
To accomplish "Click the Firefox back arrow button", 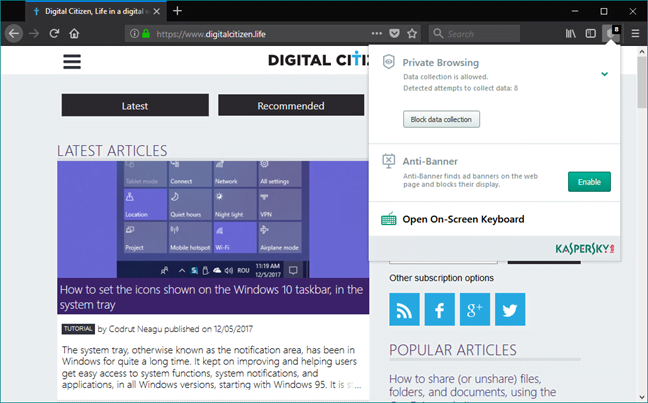I will pos(14,33).
